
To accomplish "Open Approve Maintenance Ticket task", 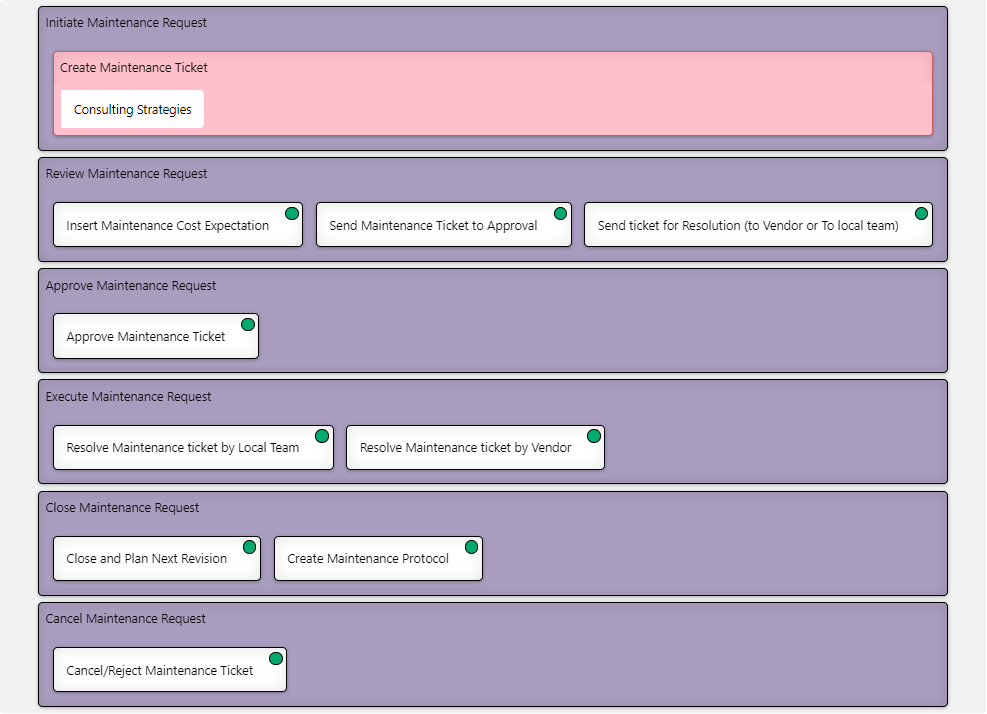I will pos(146,337).
